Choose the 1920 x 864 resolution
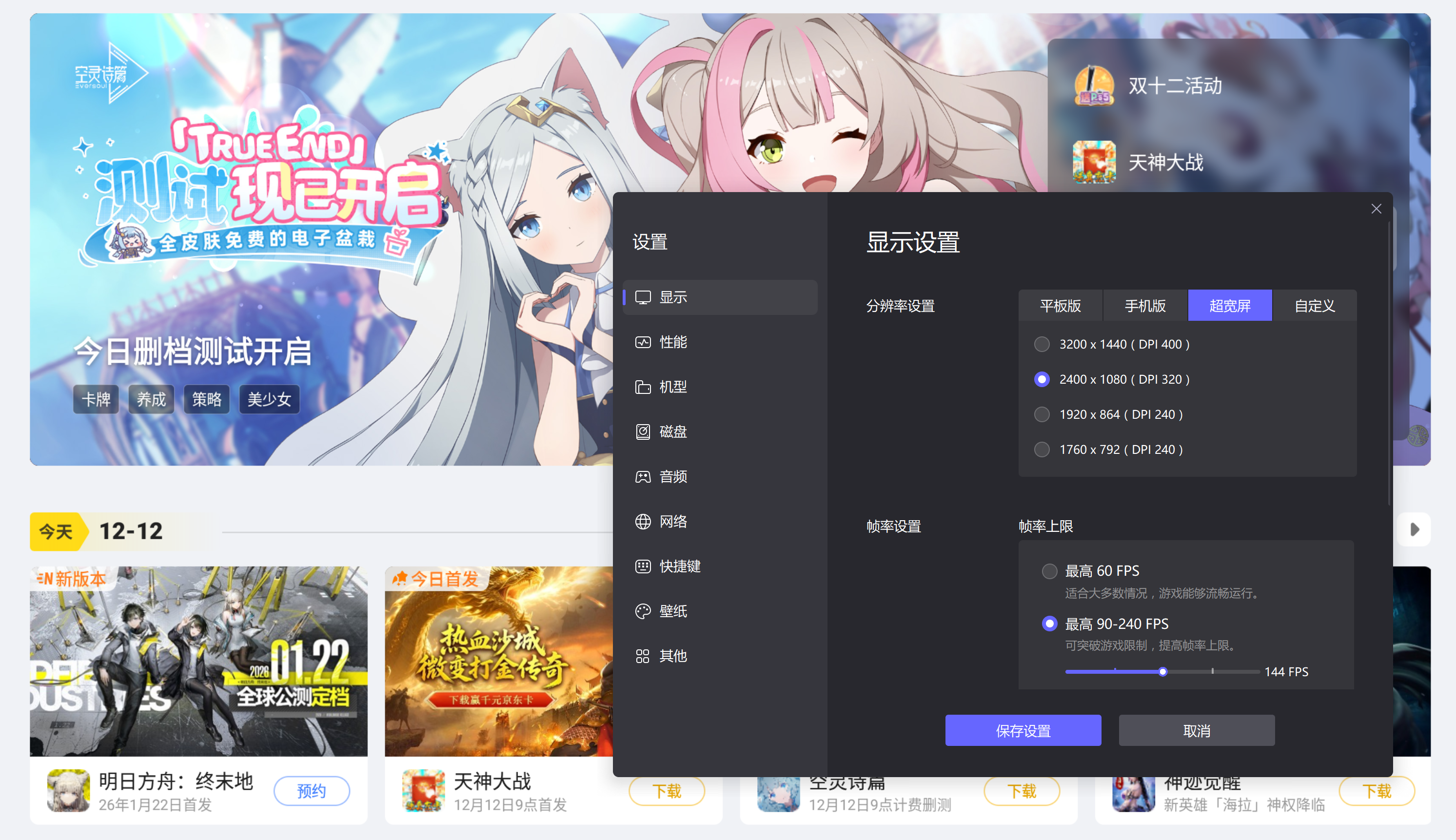Image resolution: width=1456 pixels, height=840 pixels. 1042,414
